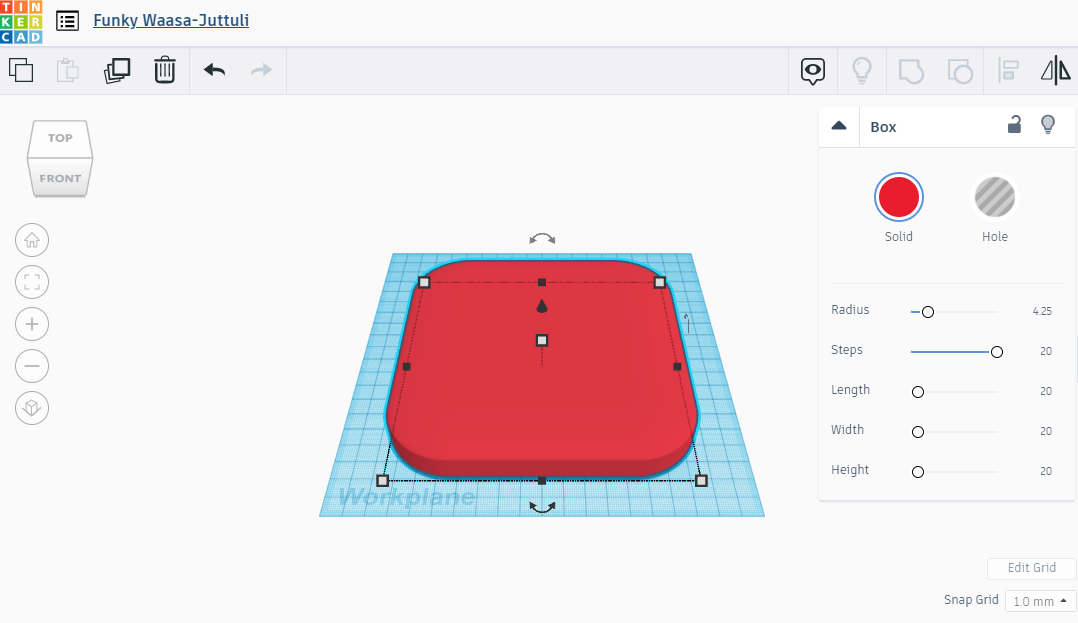Copy the selected shape
Image resolution: width=1078 pixels, height=623 pixels.
point(21,70)
